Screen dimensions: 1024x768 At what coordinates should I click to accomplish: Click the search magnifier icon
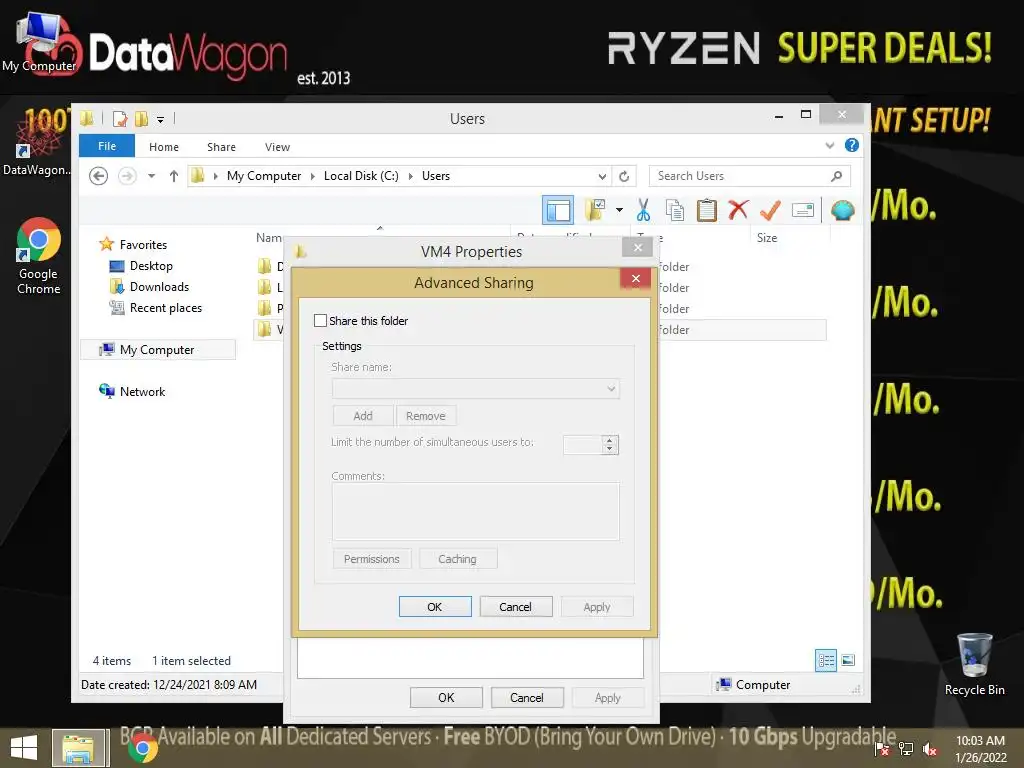837,176
